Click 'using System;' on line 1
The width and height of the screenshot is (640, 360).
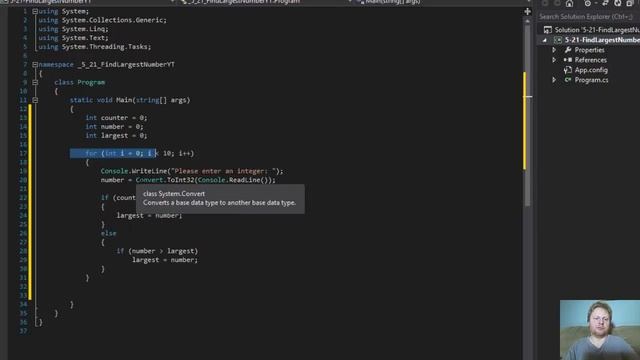point(64,11)
